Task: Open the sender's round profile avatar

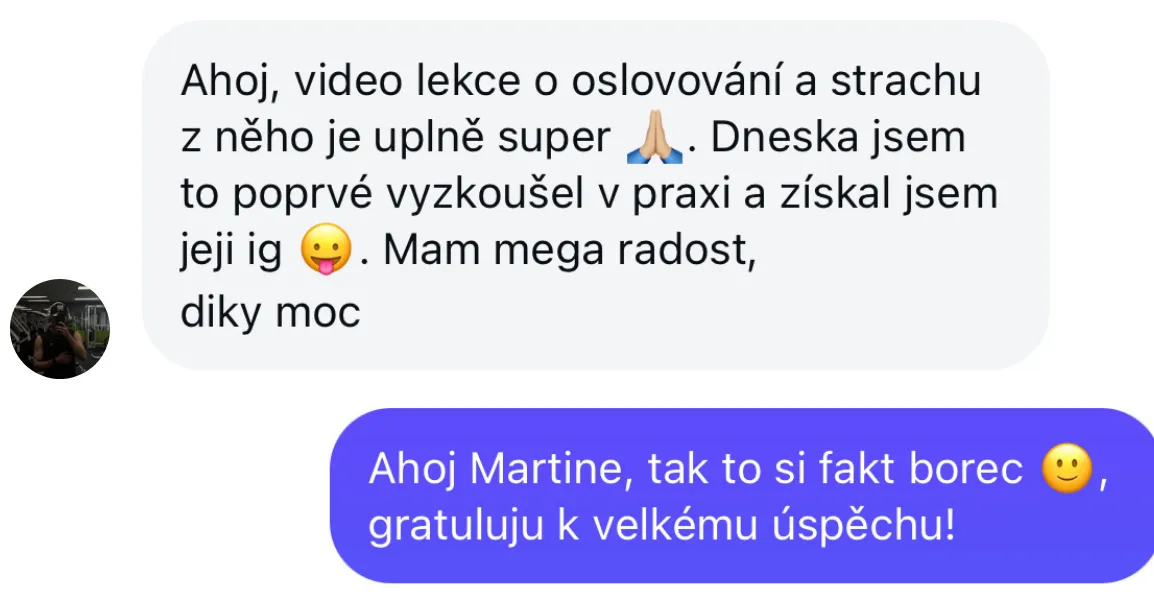Action: 60,329
